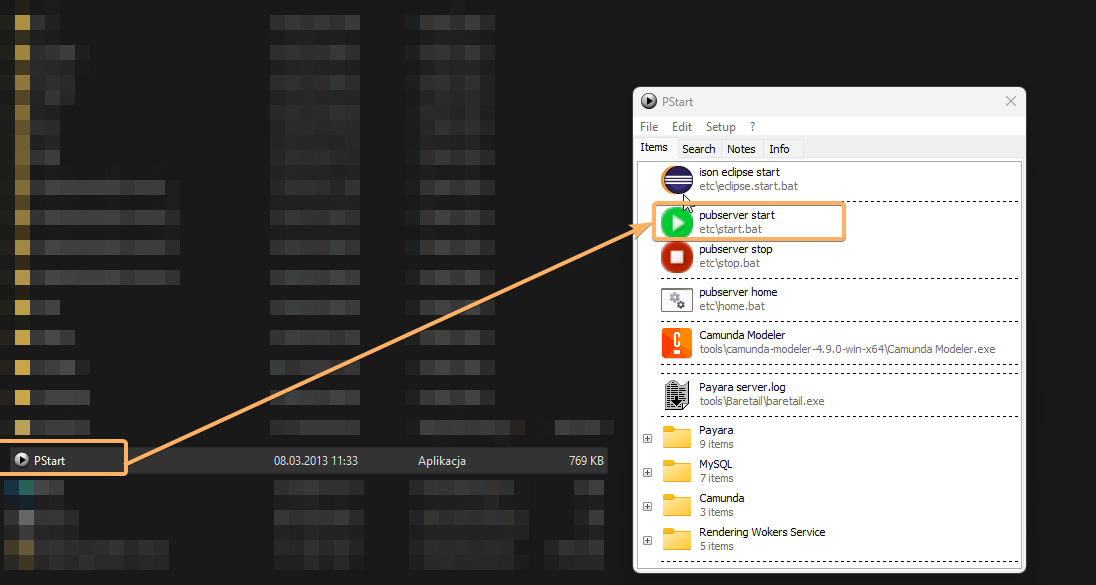1096x585 pixels.
Task: Launch Camunda Modeler orange icon
Action: [x=677, y=343]
